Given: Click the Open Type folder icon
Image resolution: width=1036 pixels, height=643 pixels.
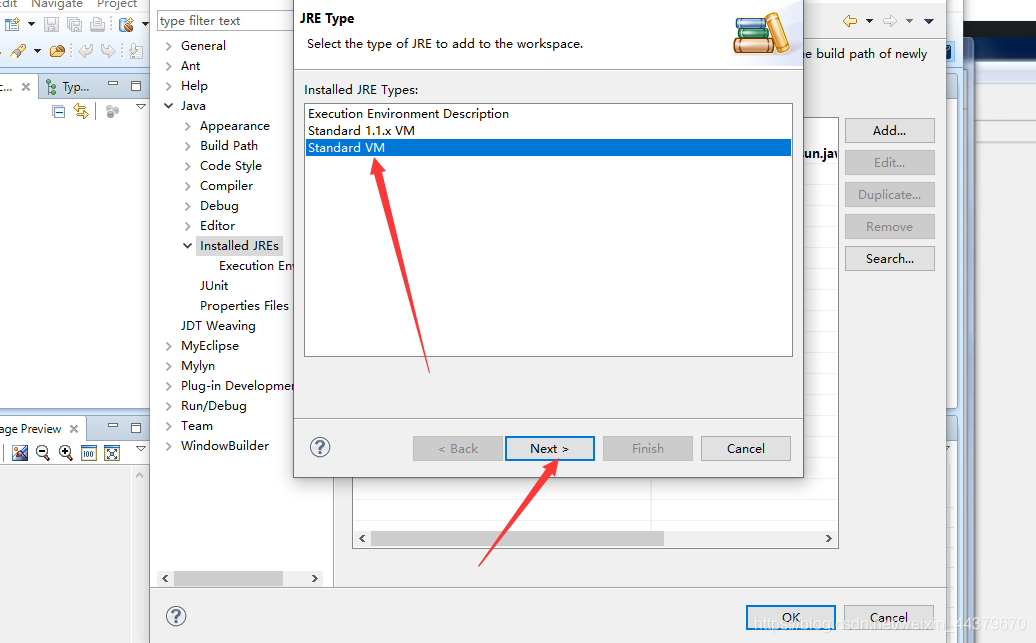Looking at the screenshot, I should tap(57, 51).
